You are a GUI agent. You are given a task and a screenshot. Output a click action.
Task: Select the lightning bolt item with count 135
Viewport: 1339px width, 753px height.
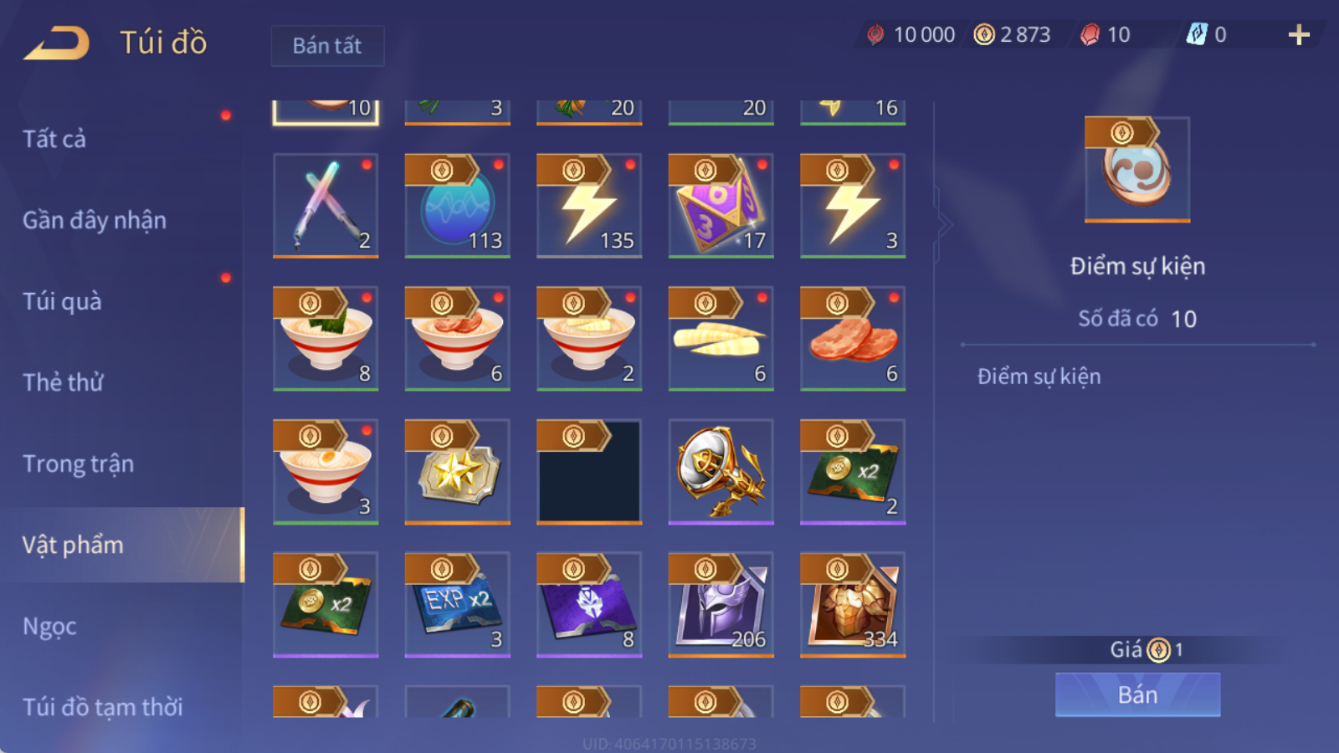click(589, 206)
